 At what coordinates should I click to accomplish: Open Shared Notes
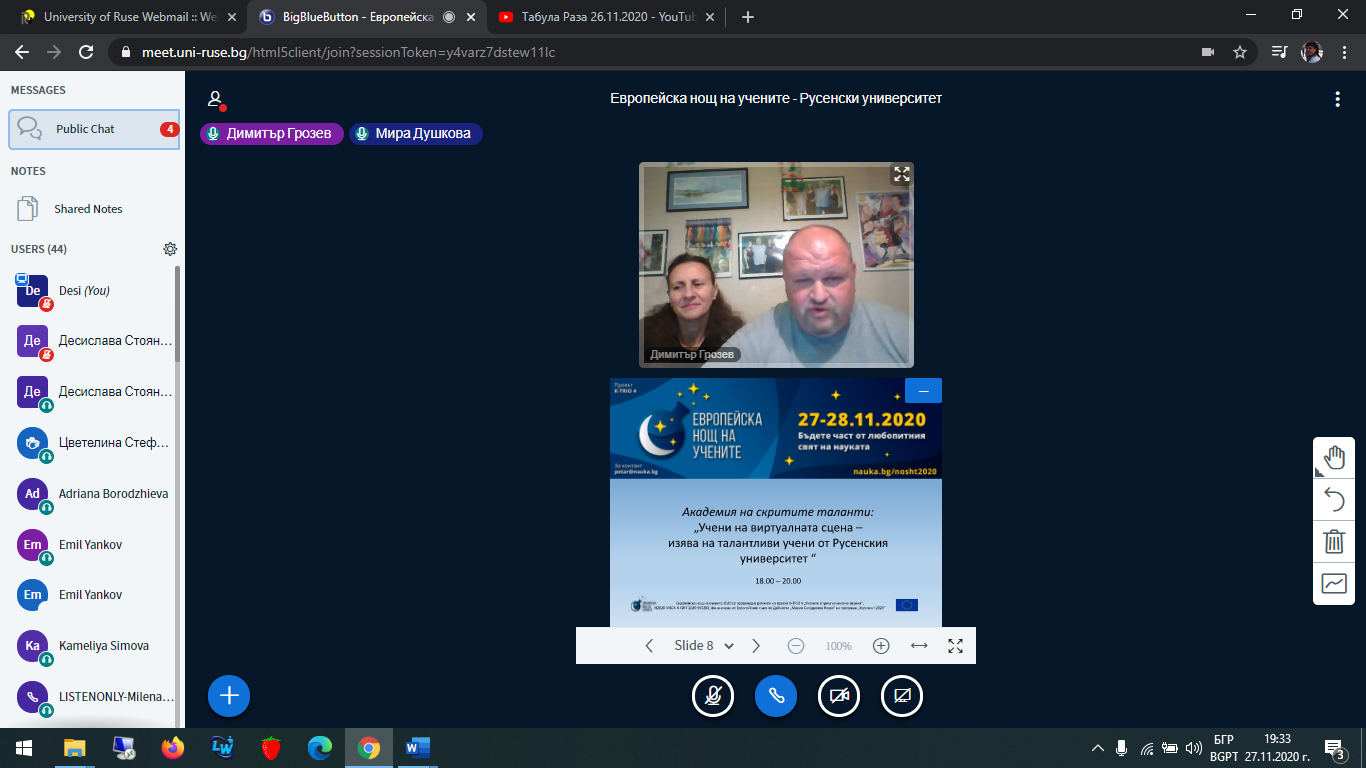[88, 209]
